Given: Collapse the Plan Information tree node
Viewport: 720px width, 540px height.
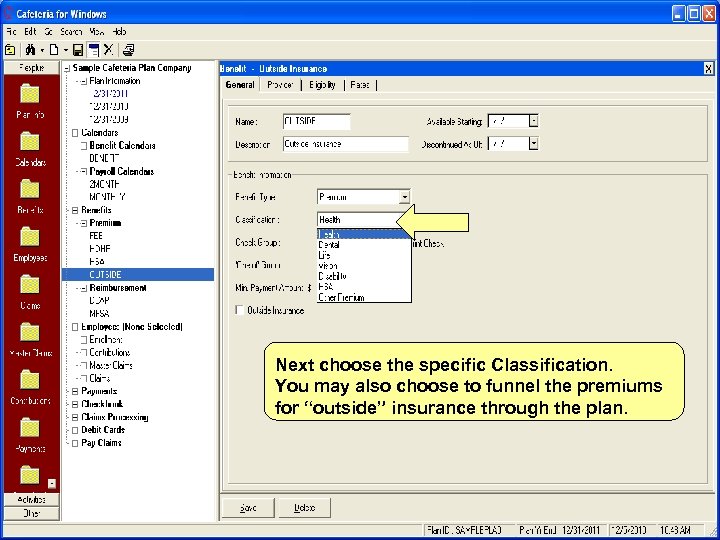Looking at the screenshot, I should 84,81.
